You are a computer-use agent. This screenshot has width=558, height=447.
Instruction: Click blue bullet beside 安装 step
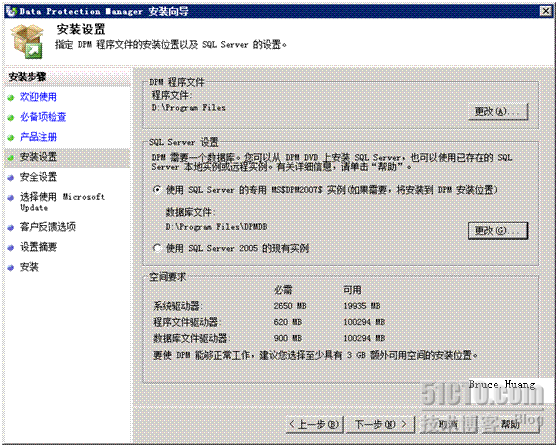[x=11, y=268]
